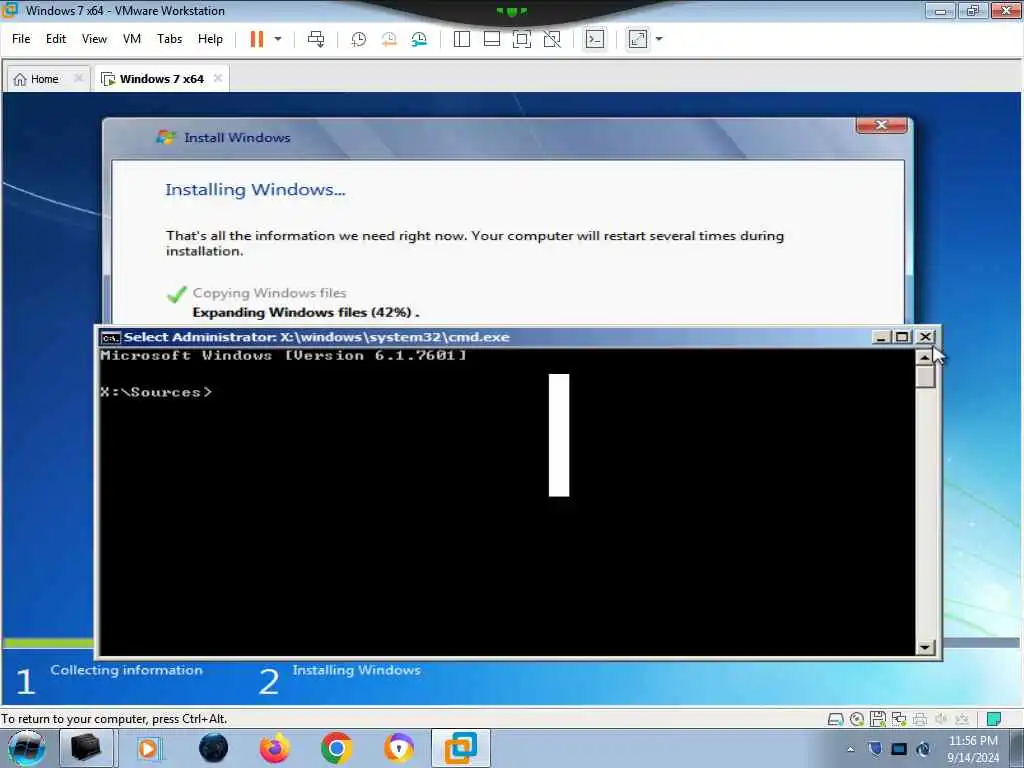Expand the stretch guest dropdown arrow
The height and width of the screenshot is (768, 1024).
tap(659, 39)
